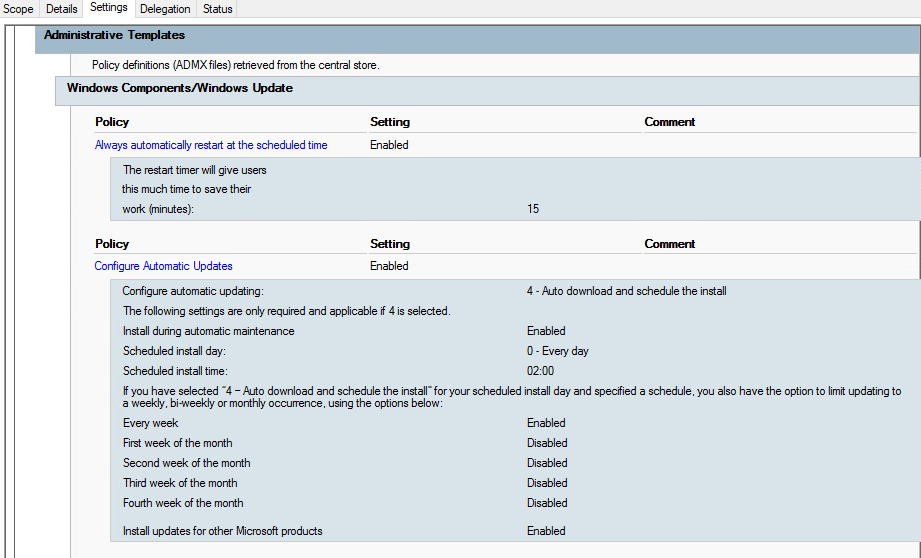Viewport: 921px width, 558px height.
Task: Switch to the Scope tab
Action: tap(18, 9)
